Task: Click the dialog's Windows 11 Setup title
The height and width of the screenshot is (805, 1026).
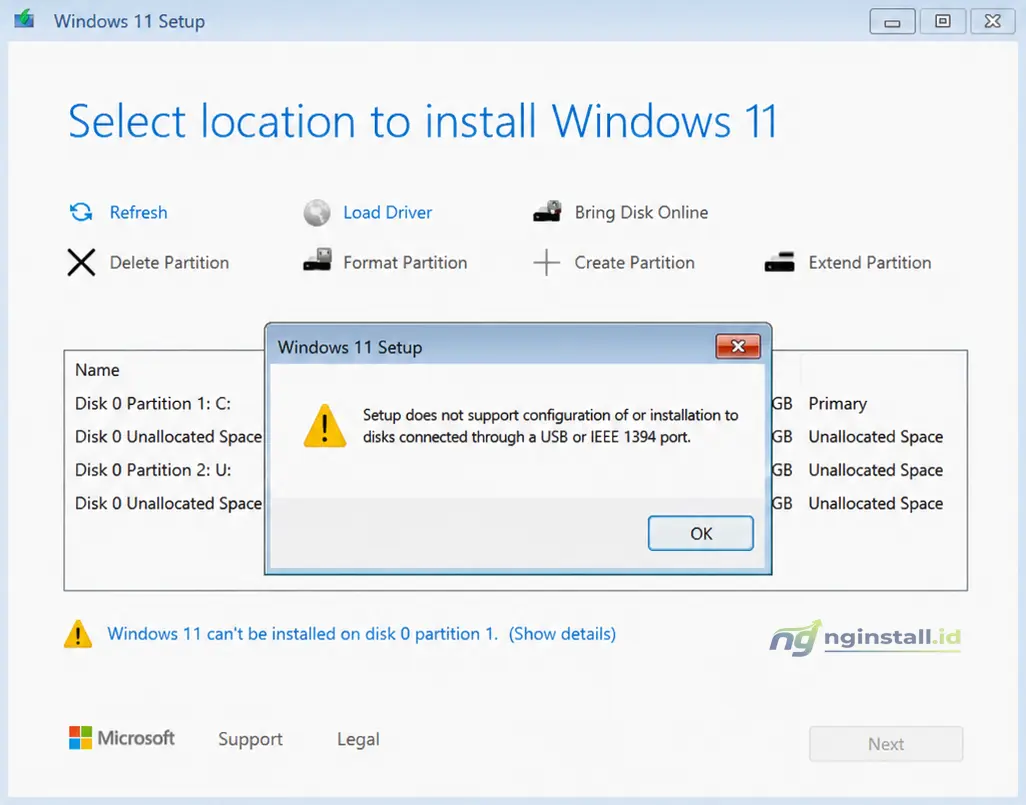Action: (349, 348)
